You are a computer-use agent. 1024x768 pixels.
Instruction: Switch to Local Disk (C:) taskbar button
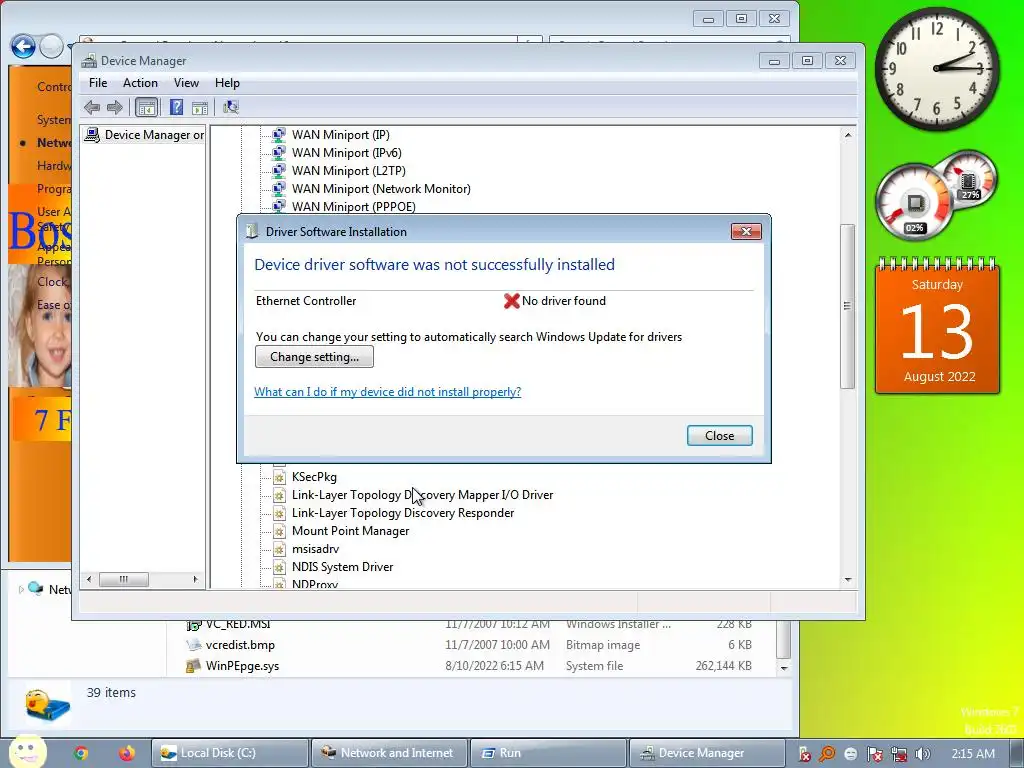click(230, 753)
